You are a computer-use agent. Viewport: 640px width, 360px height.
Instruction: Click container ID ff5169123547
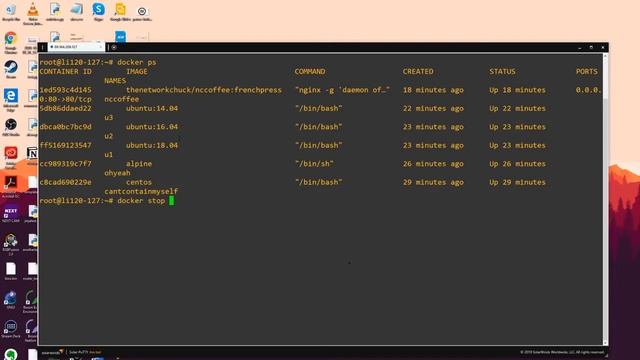(66, 145)
